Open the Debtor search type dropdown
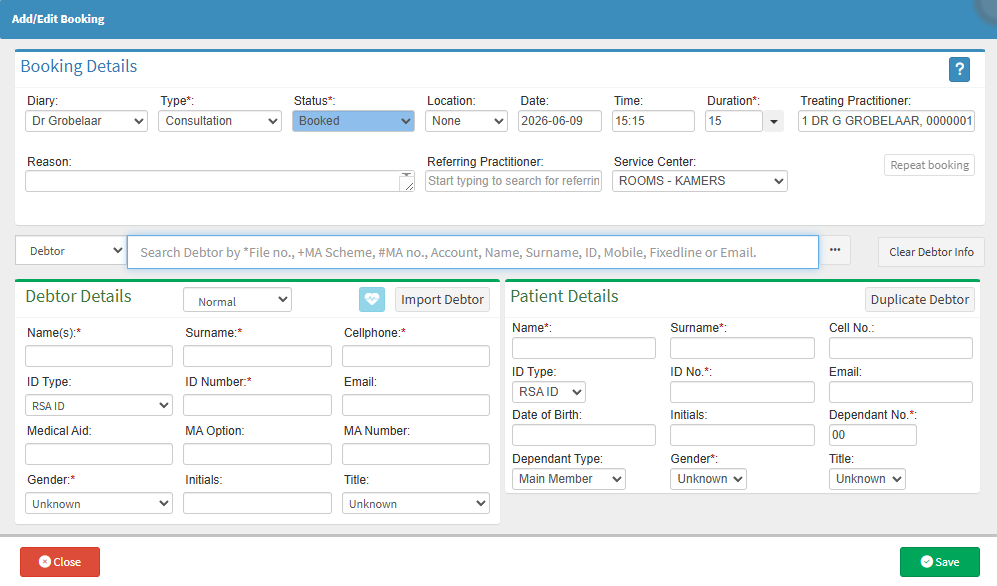 point(71,251)
